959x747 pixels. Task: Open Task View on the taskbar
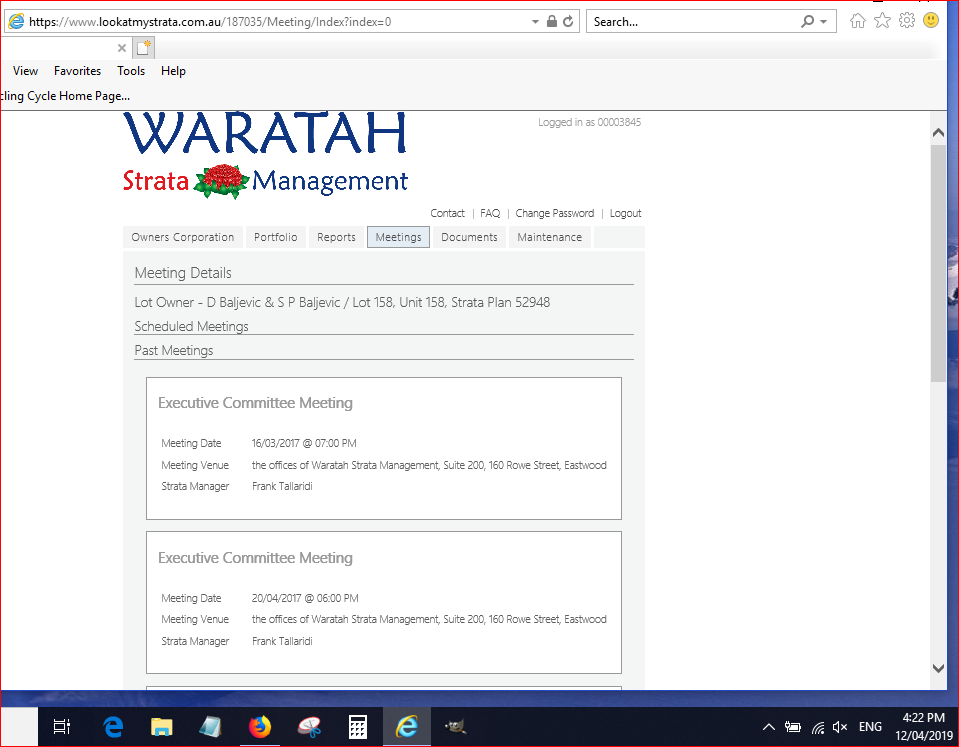(62, 726)
